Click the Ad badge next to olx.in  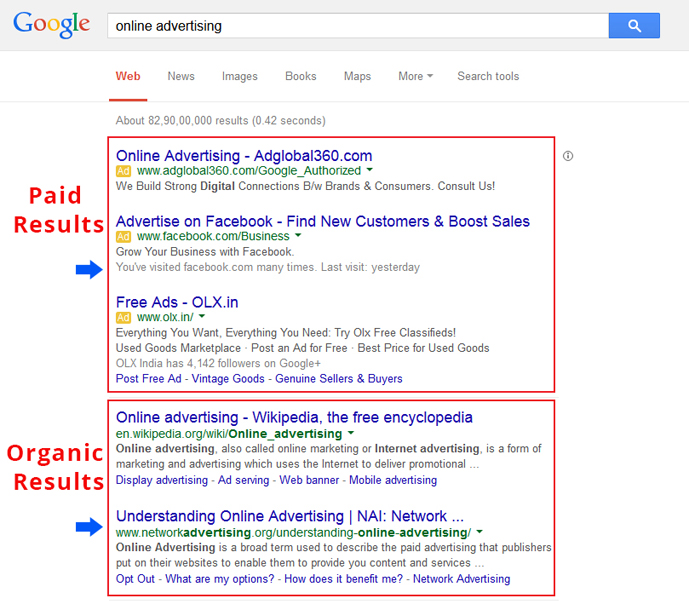tap(123, 318)
